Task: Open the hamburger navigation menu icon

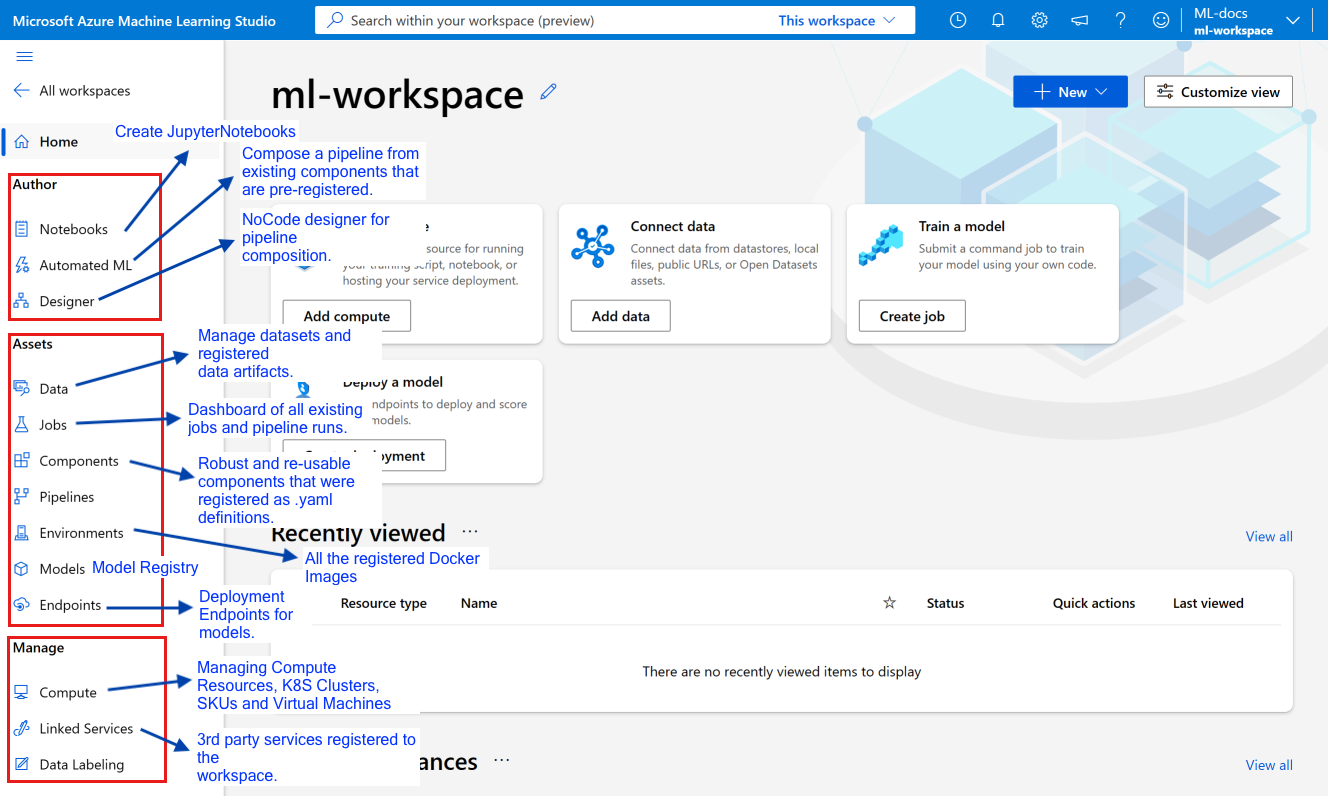Action: (x=25, y=56)
